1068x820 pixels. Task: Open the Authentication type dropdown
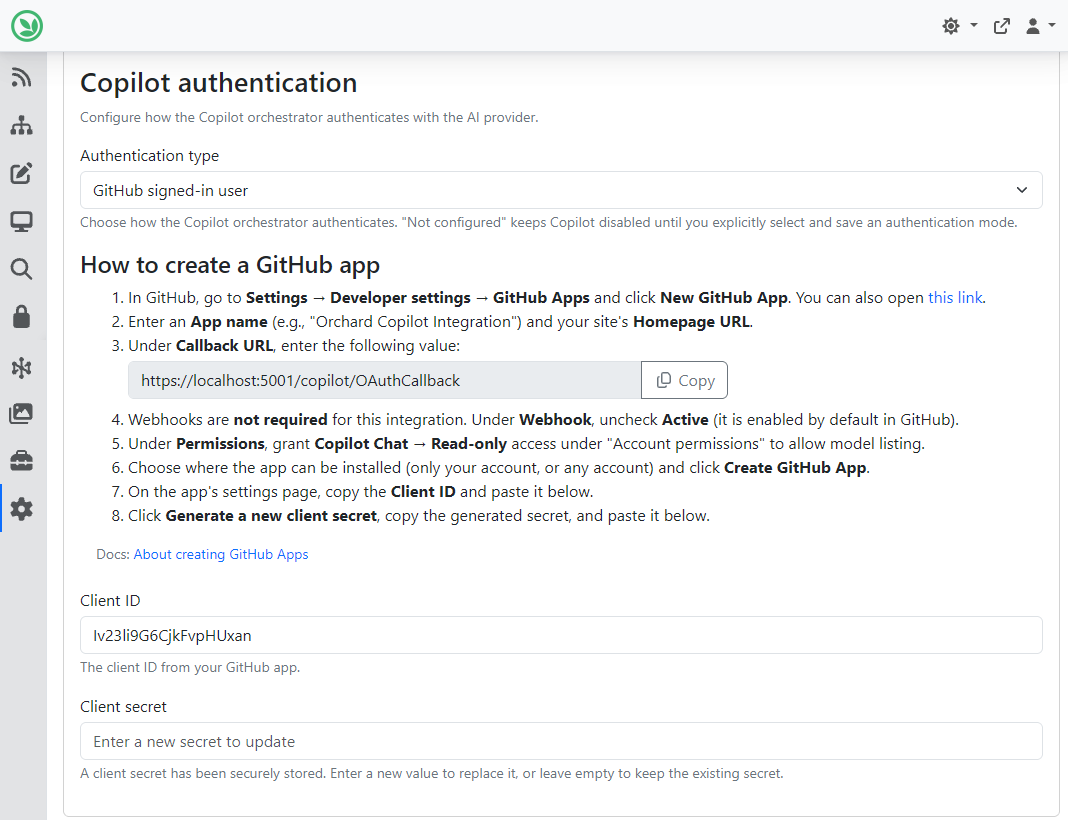pos(561,190)
